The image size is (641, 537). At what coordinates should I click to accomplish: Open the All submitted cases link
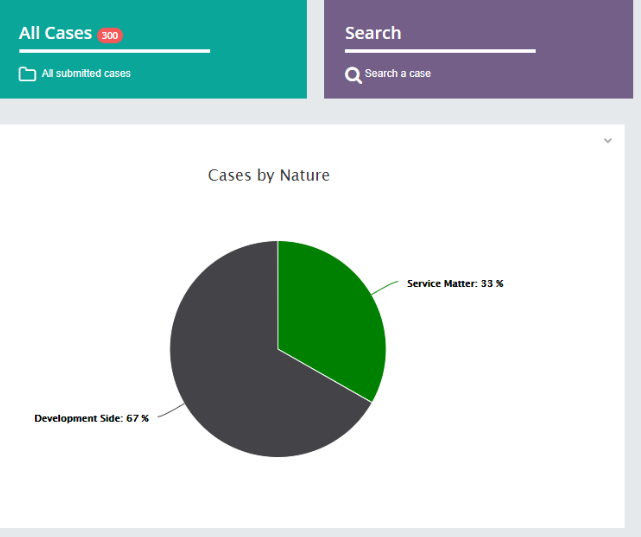tap(86, 74)
